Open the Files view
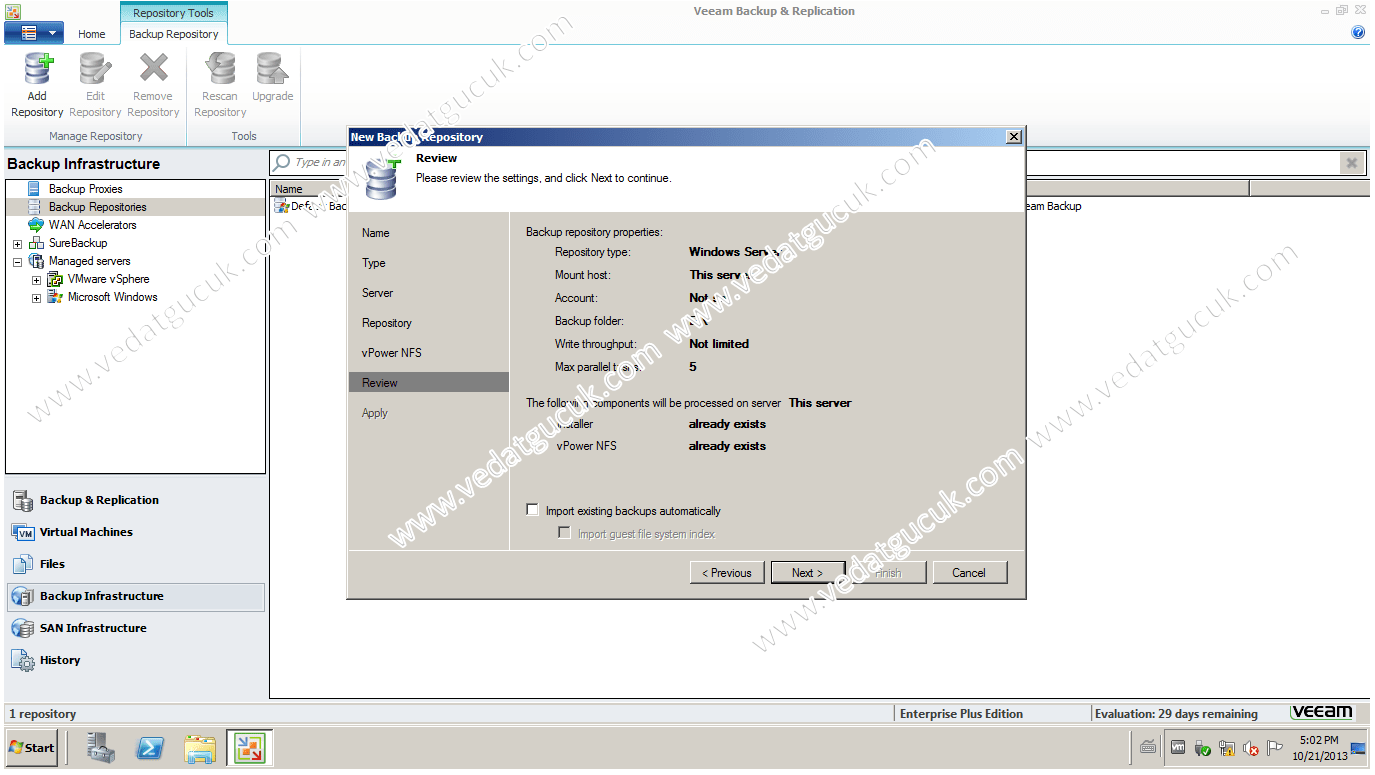The image size is (1375, 775). pos(136,564)
